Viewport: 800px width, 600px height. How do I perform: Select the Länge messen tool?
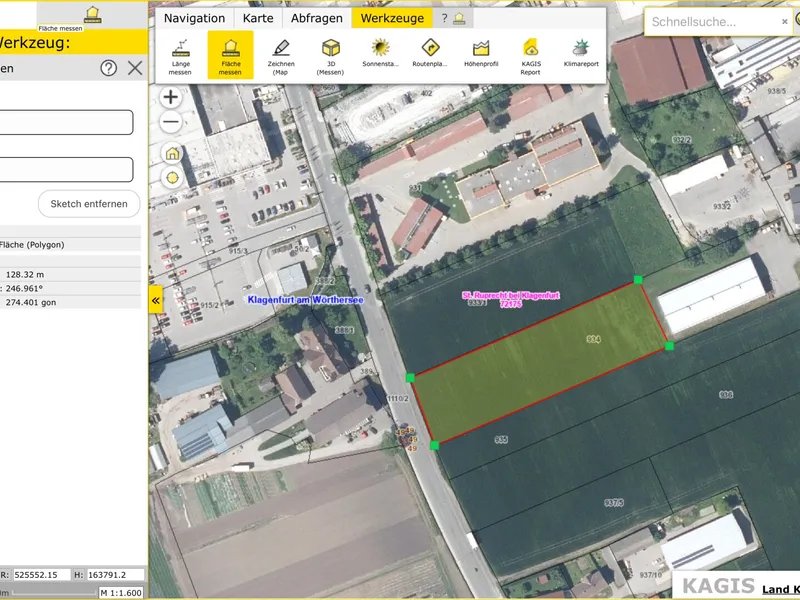[180, 55]
